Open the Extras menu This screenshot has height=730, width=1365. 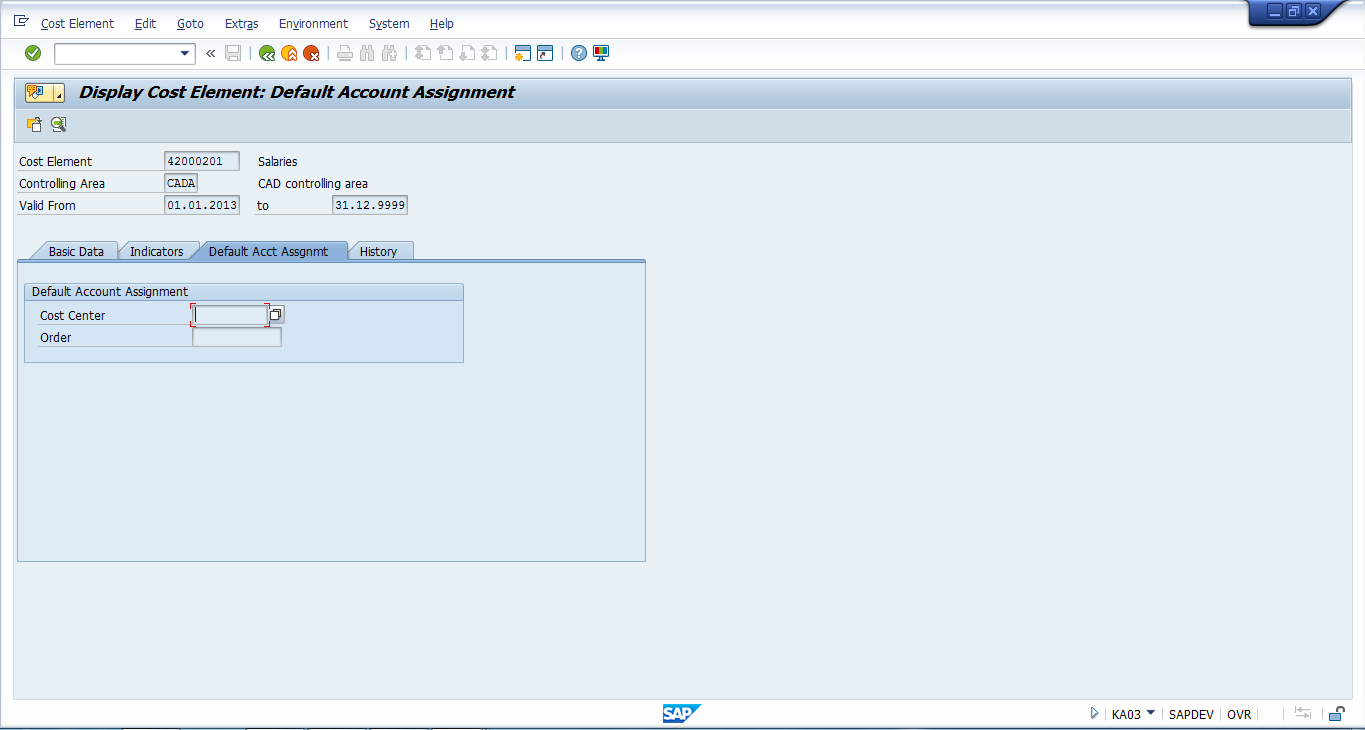click(241, 23)
